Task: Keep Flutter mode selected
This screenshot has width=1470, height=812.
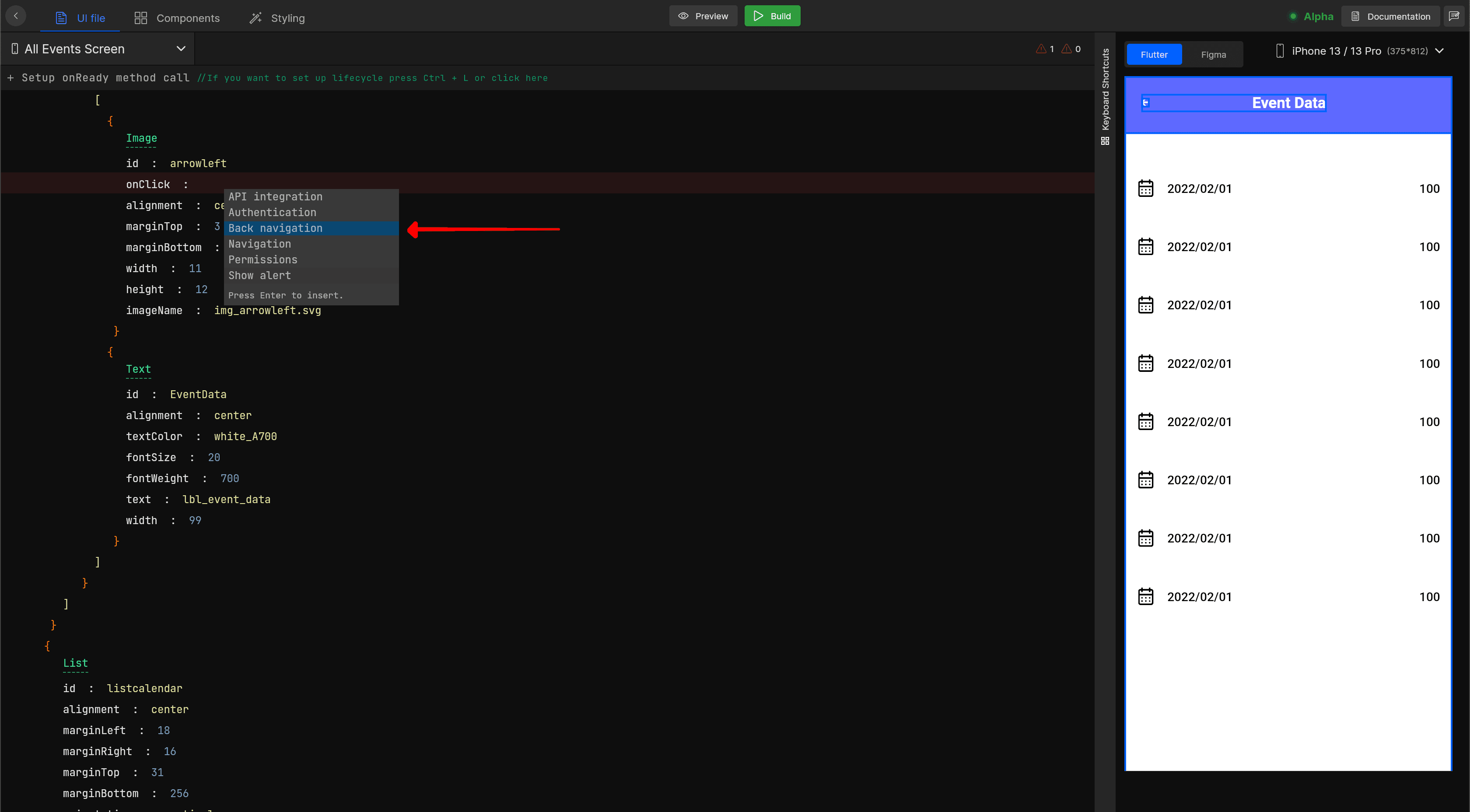Action: point(1154,54)
